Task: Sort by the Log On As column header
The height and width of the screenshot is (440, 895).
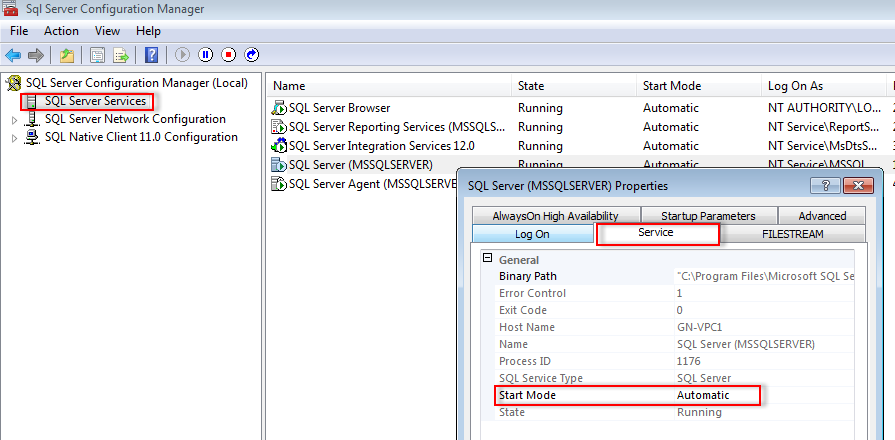Action: pos(823,86)
